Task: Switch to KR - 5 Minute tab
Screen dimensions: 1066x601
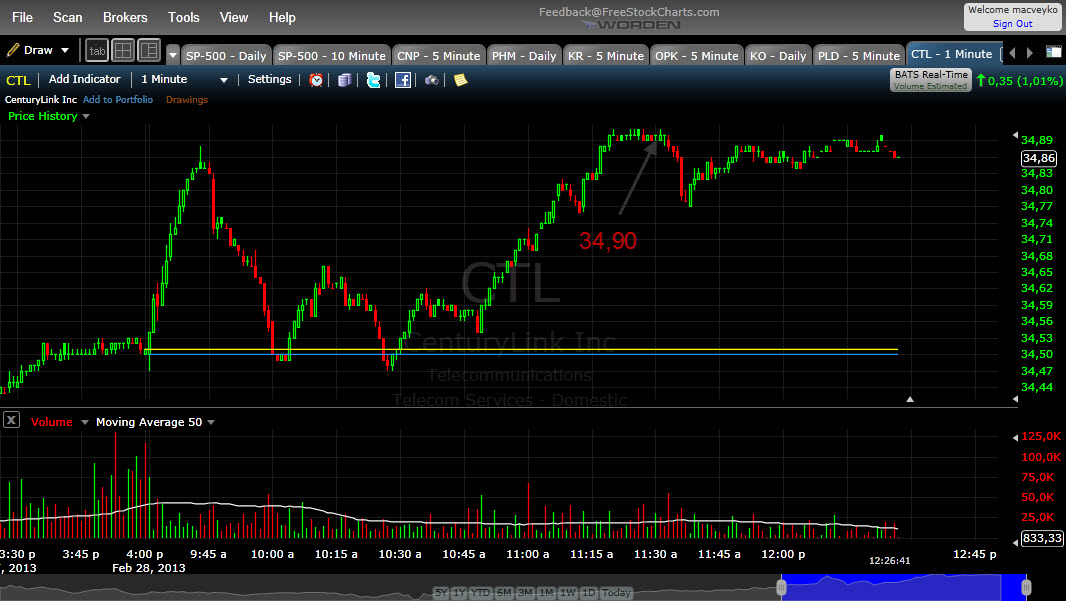Action: coord(606,56)
